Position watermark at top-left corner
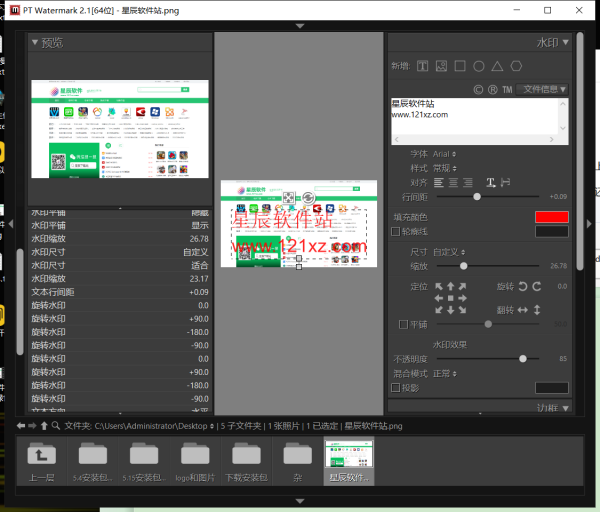 click(439, 286)
